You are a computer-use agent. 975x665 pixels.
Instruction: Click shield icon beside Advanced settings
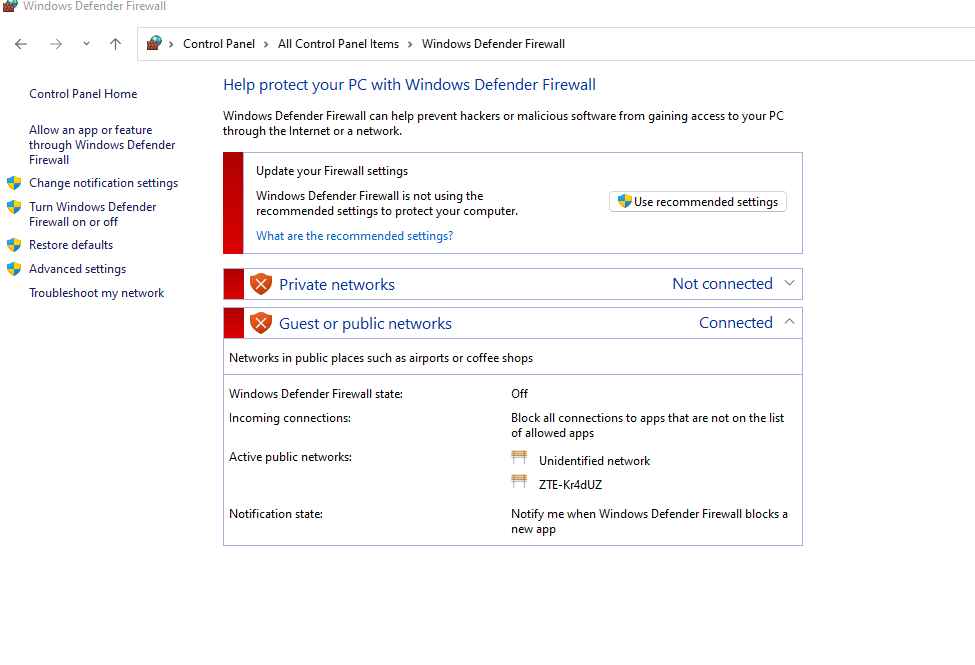point(14,269)
